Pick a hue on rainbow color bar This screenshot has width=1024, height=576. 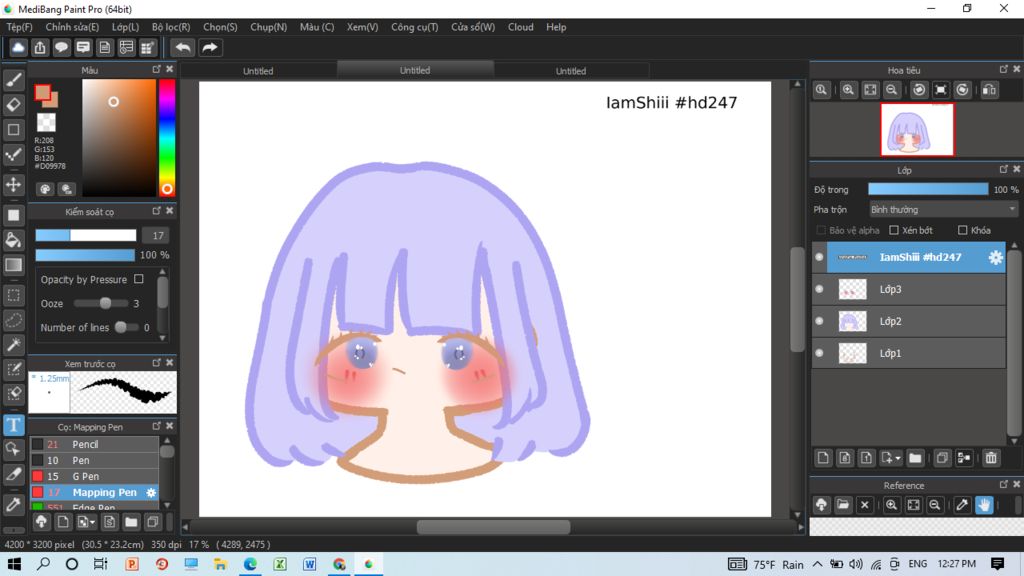(167, 137)
